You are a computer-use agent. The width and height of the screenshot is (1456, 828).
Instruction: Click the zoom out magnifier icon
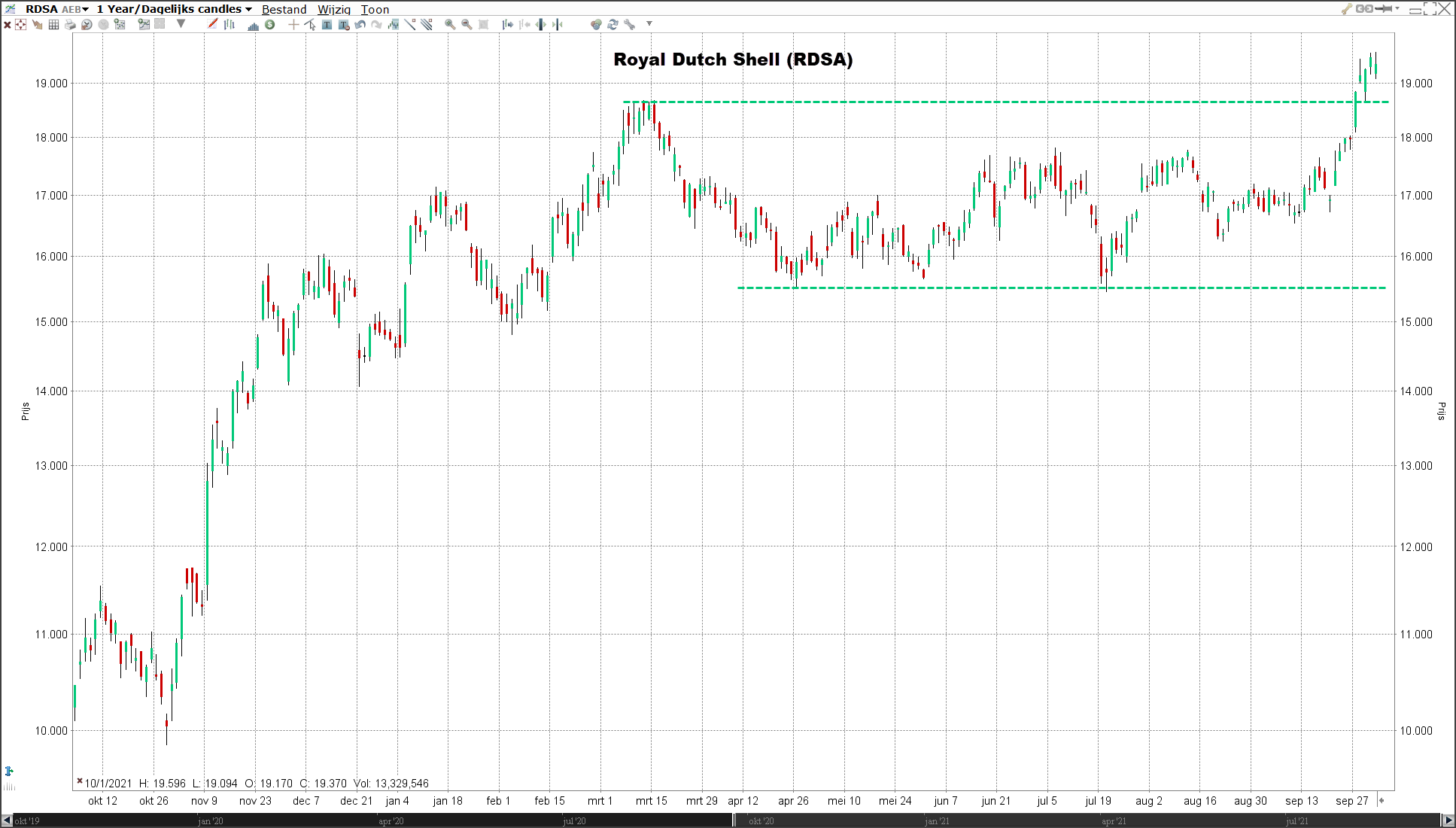click(x=467, y=25)
